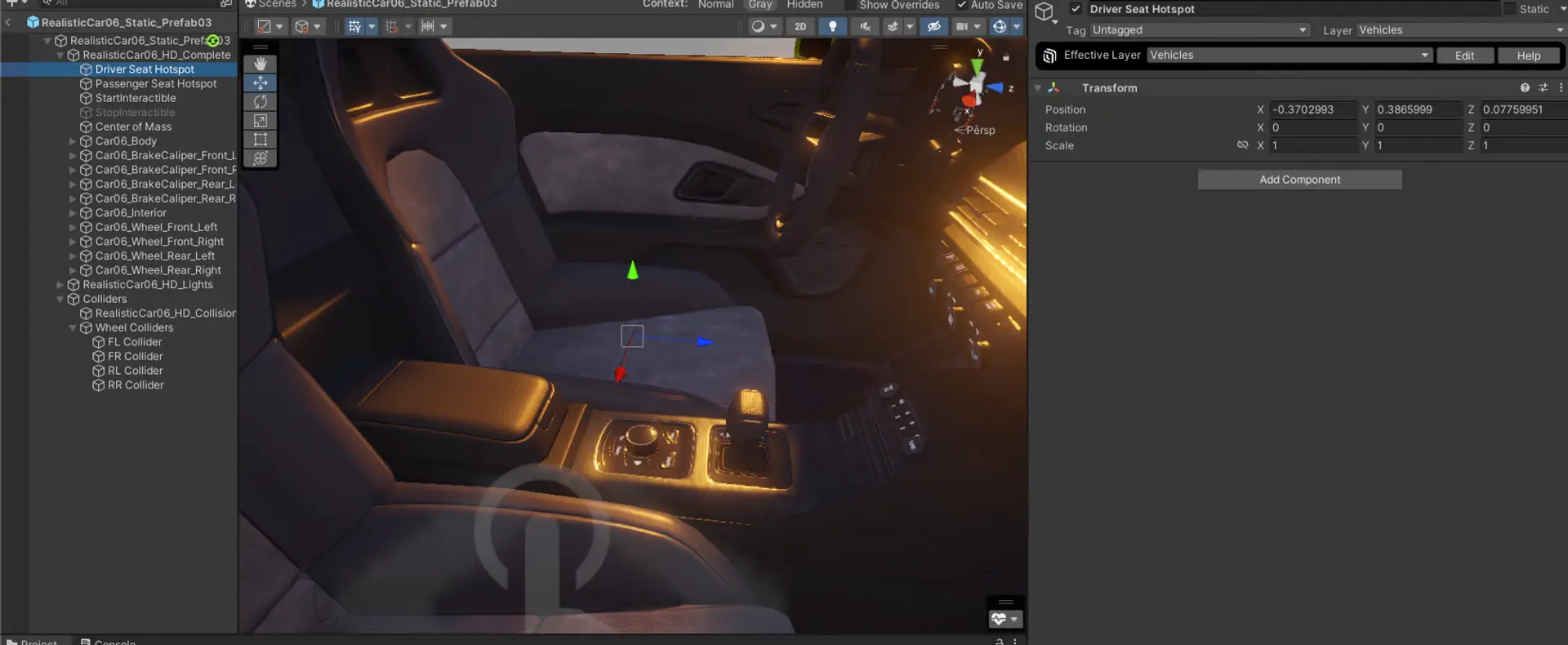Image resolution: width=1568 pixels, height=645 pixels.
Task: Toggle Auto Save checkbox
Action: (x=962, y=5)
